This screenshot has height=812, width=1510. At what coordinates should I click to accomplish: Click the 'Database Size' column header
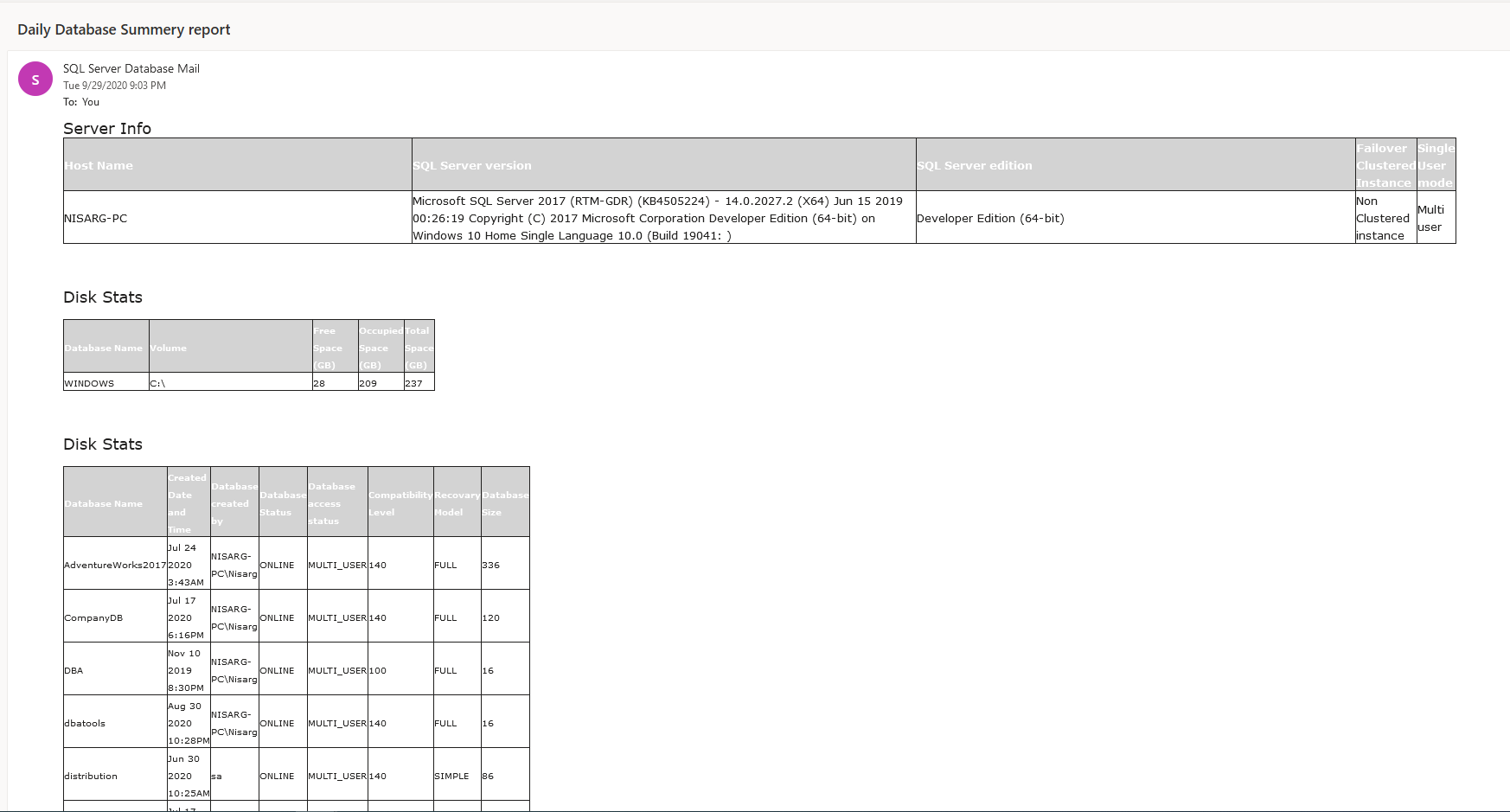[x=505, y=502]
